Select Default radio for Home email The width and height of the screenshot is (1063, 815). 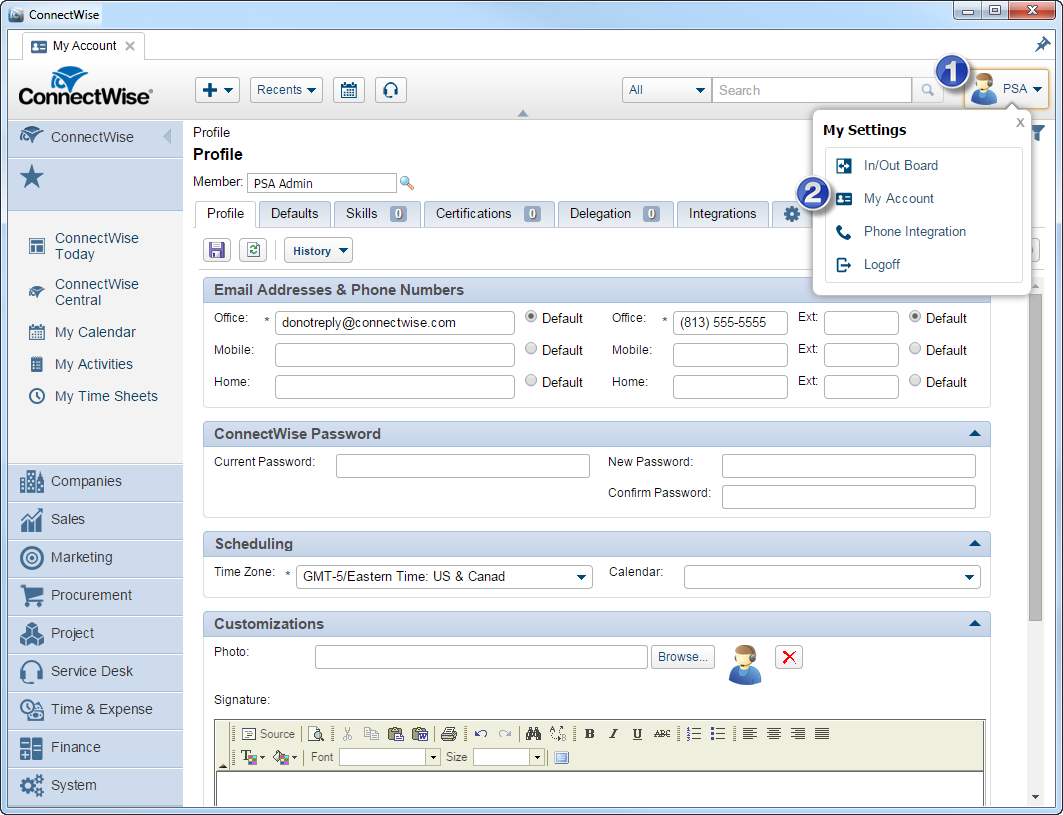[531, 380]
